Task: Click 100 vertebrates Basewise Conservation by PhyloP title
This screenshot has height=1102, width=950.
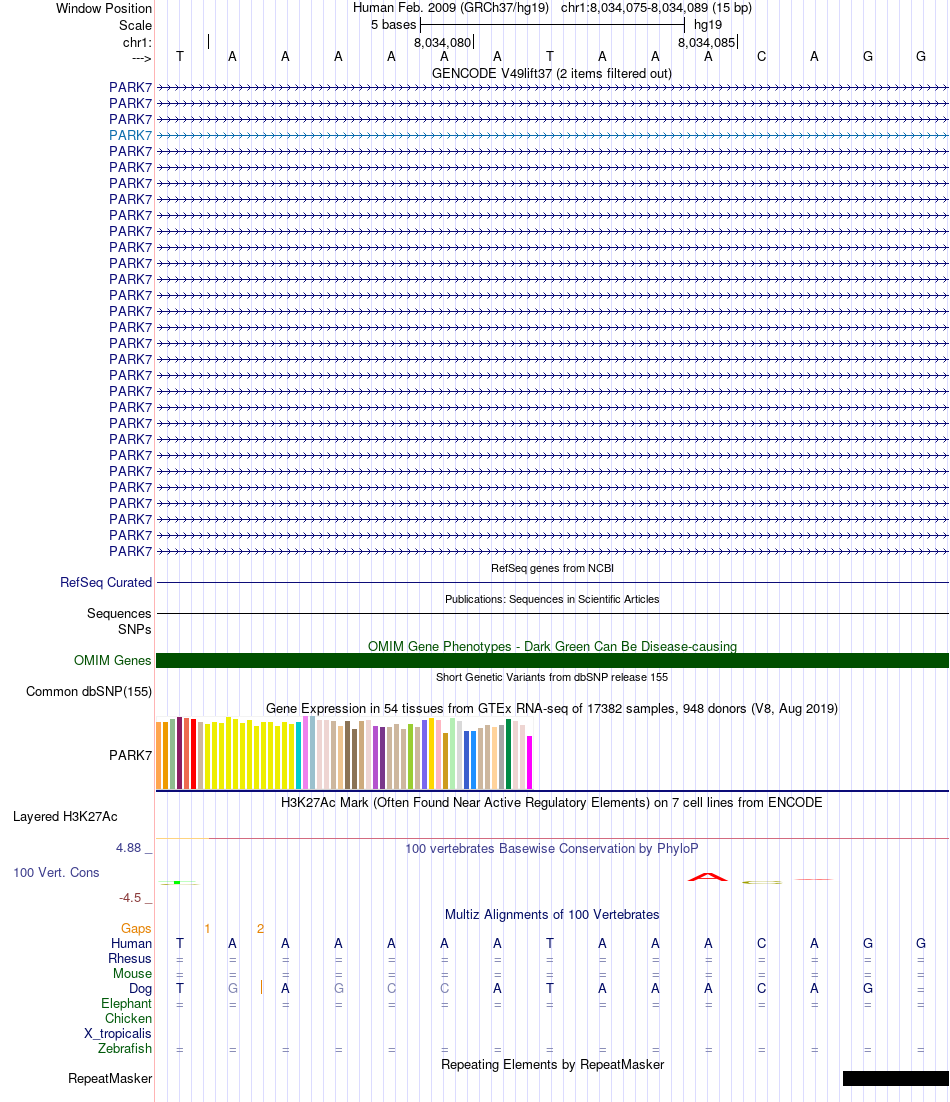Action: point(552,848)
